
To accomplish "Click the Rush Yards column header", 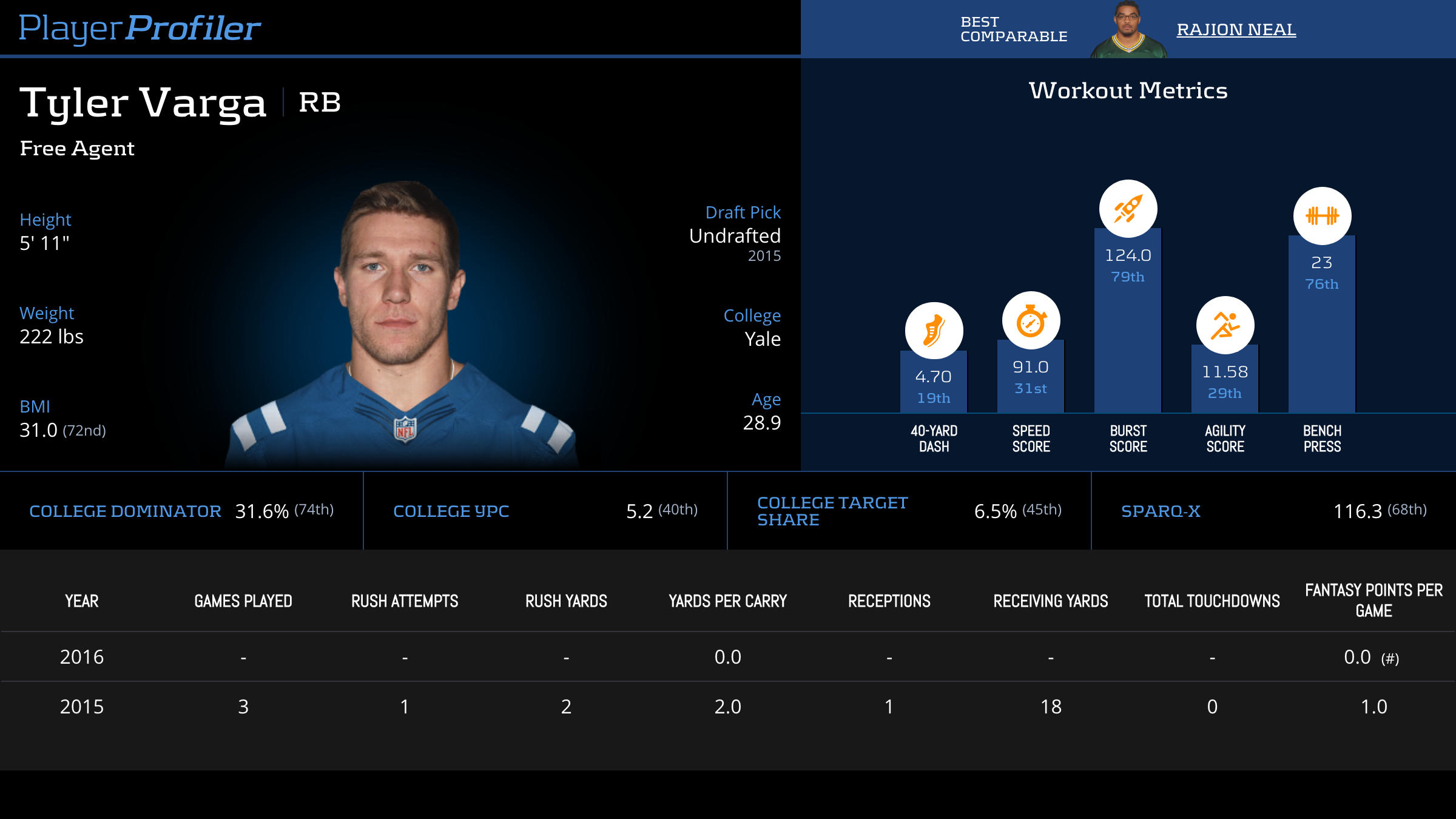I will point(566,601).
